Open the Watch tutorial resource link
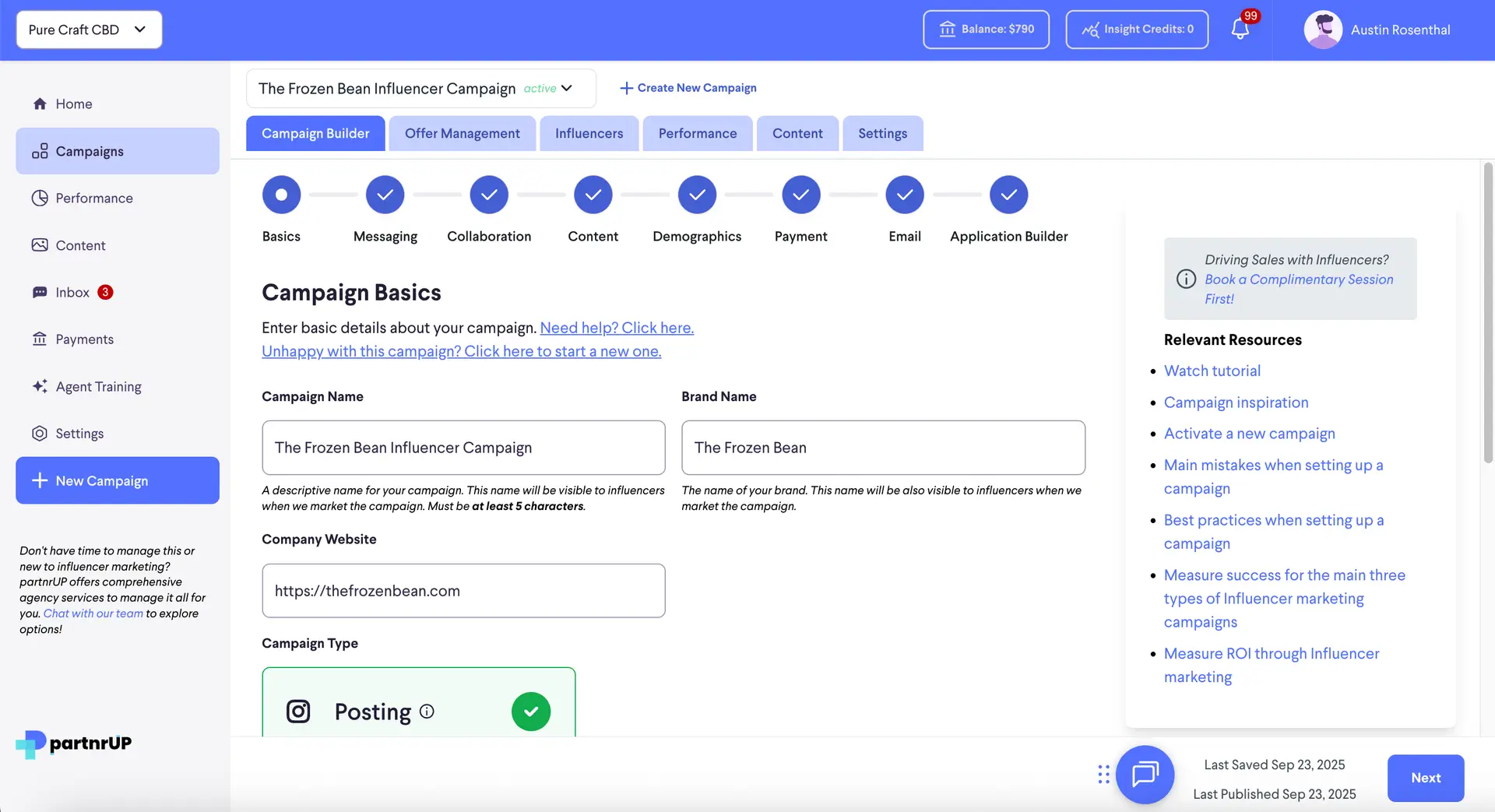 [1212, 371]
